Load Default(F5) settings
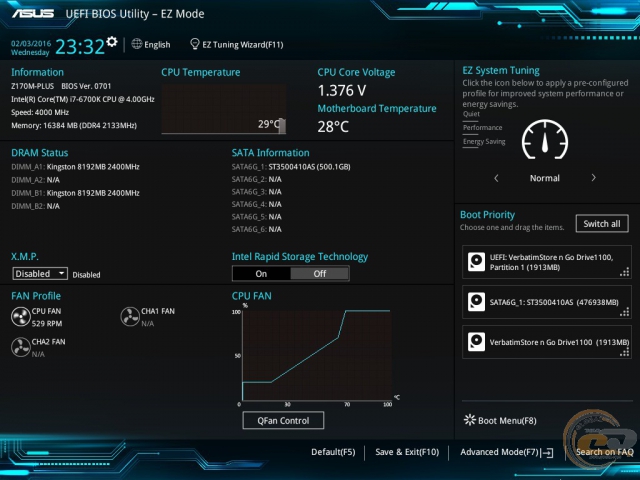The image size is (640, 480). point(333,452)
